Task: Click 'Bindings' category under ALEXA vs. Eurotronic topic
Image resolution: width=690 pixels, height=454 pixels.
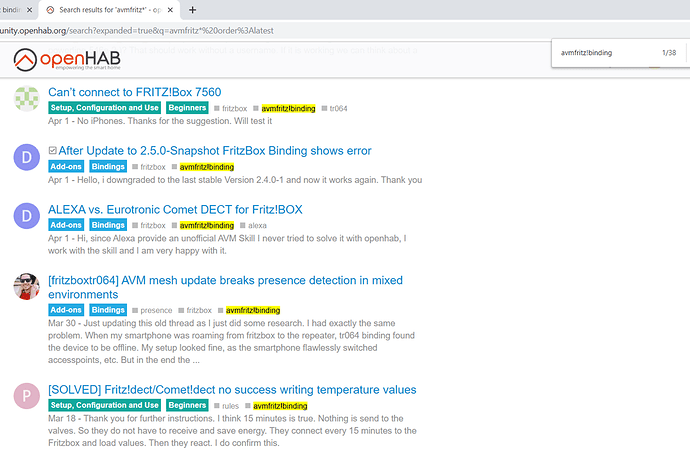Action: coord(108,225)
